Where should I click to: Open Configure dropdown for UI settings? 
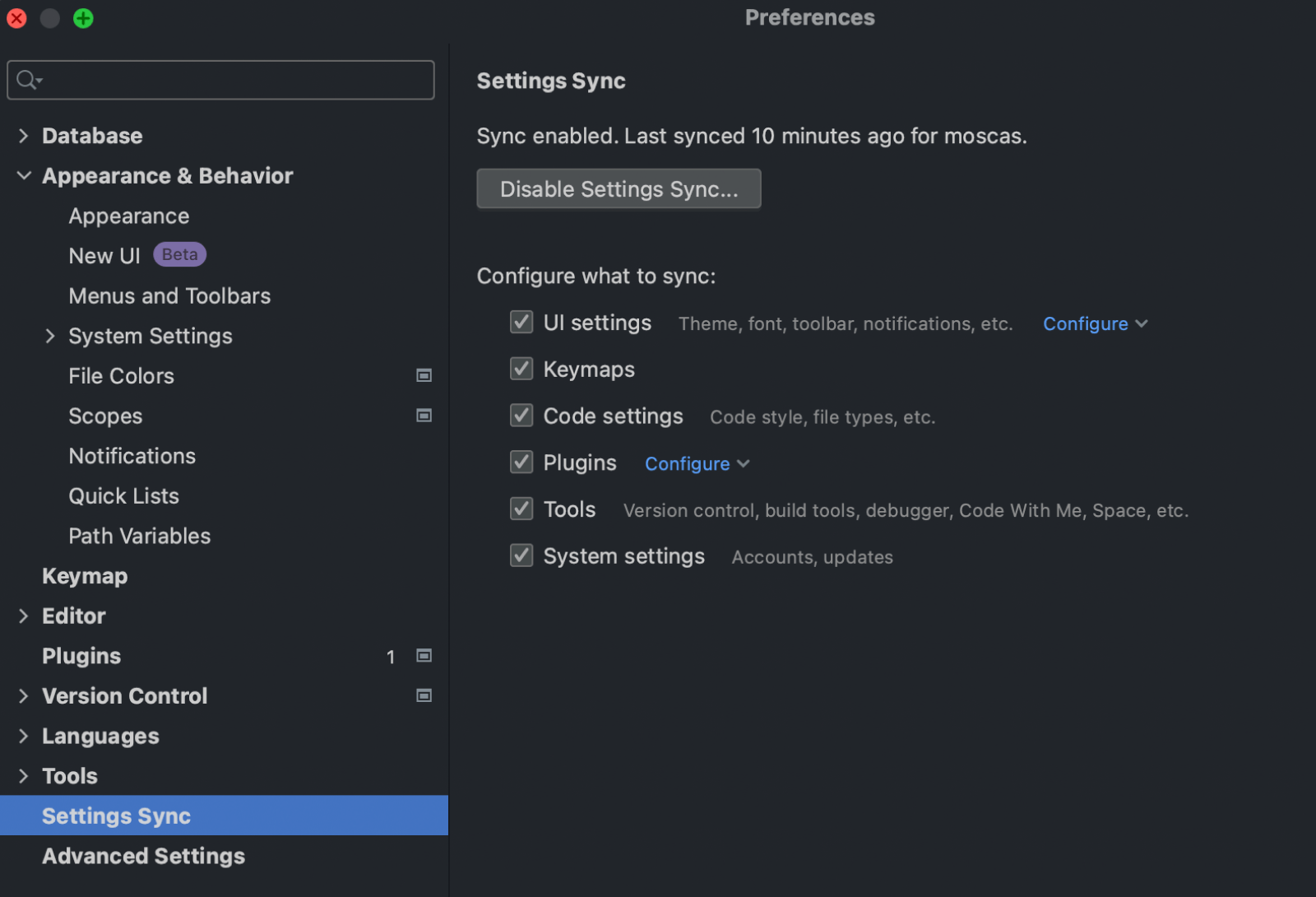tap(1094, 324)
